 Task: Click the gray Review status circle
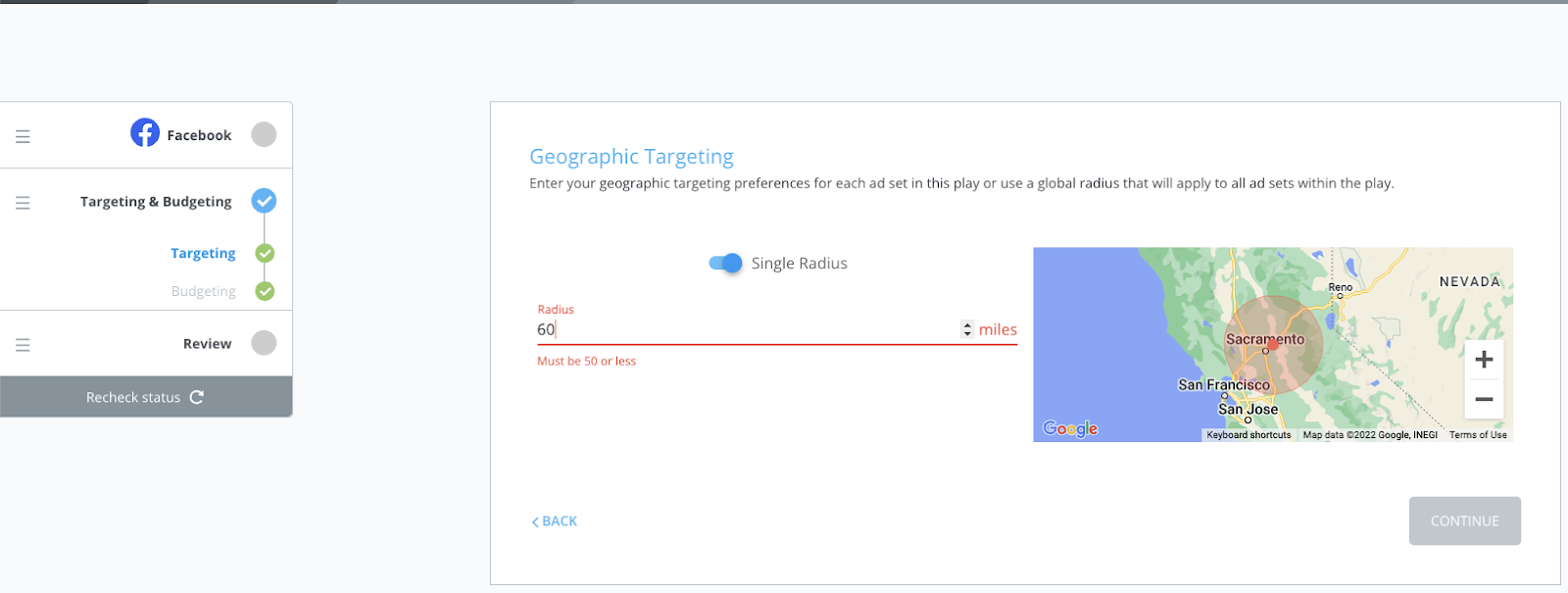264,343
